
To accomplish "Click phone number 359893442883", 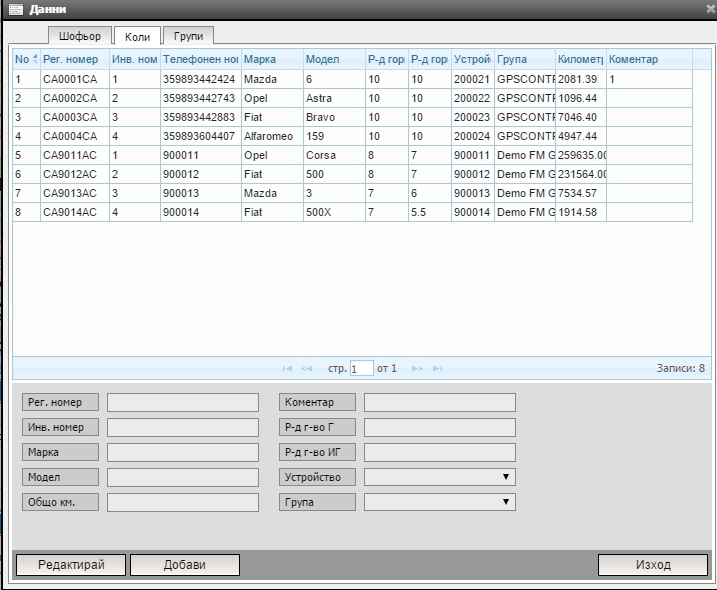I will coord(199,117).
